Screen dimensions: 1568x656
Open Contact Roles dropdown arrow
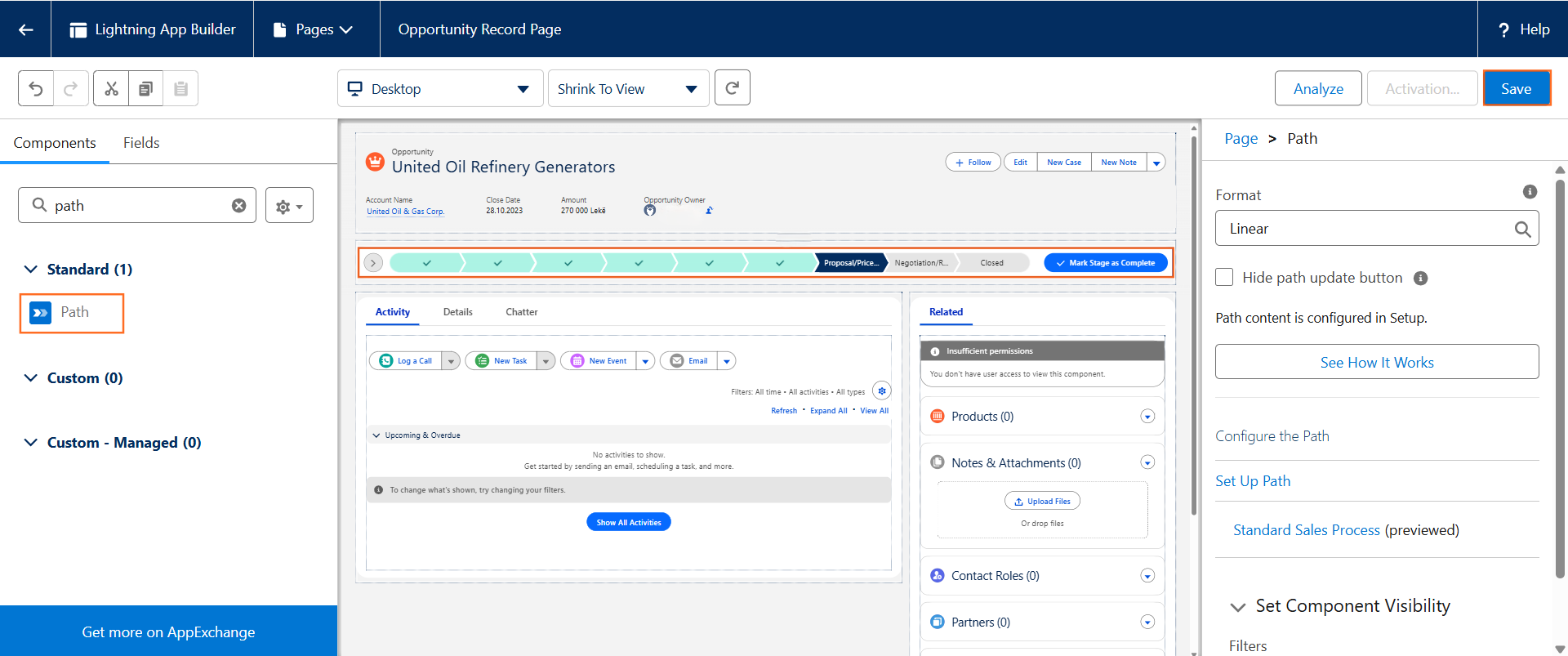tap(1147, 576)
